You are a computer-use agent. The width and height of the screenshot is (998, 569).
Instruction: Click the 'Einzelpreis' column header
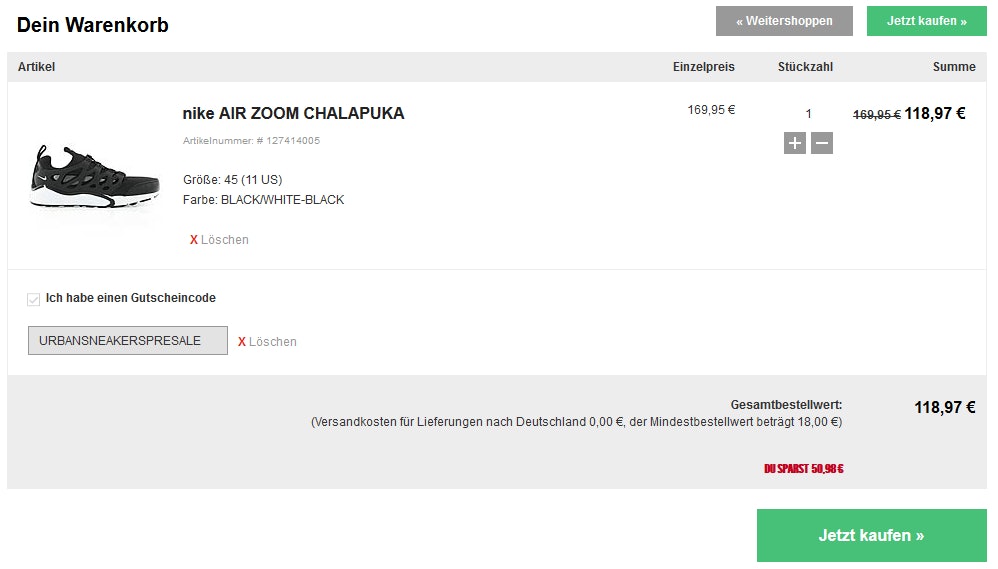[x=703, y=67]
